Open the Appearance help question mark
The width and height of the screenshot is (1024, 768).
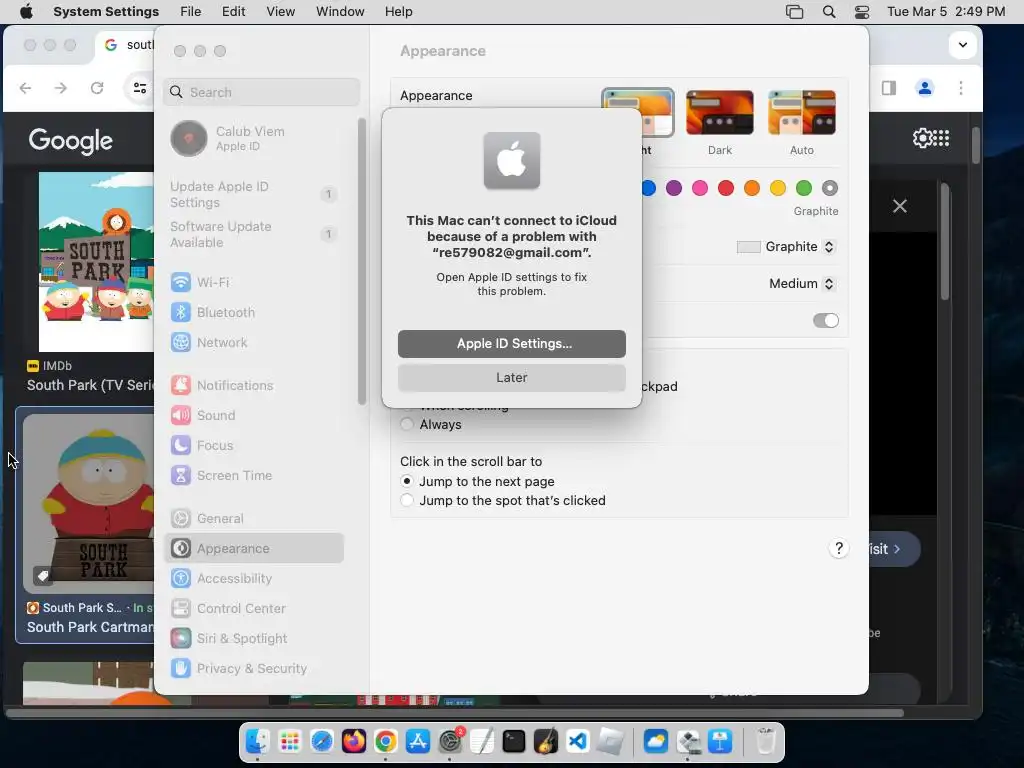[839, 549]
